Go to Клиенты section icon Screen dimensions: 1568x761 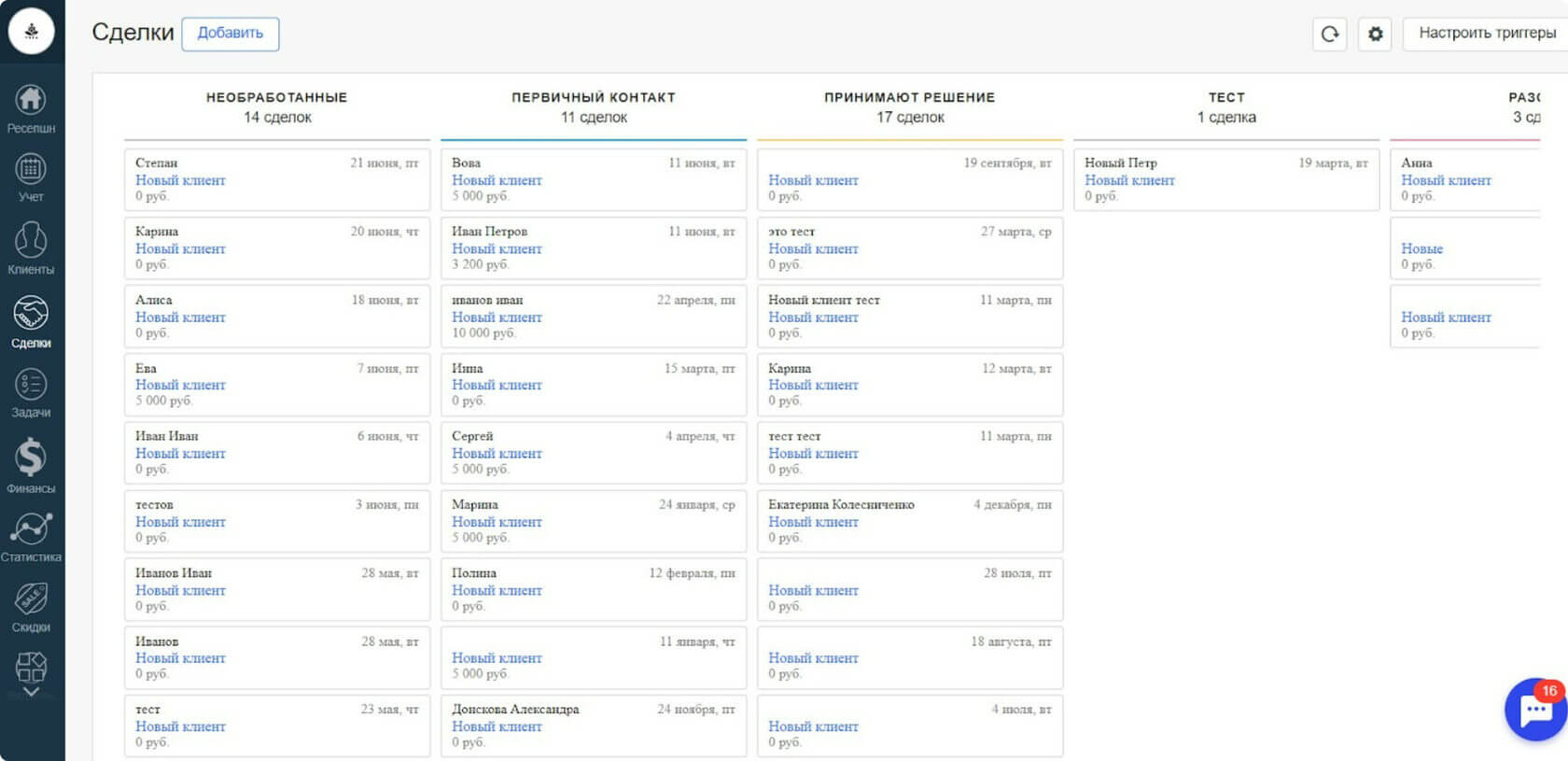(31, 241)
